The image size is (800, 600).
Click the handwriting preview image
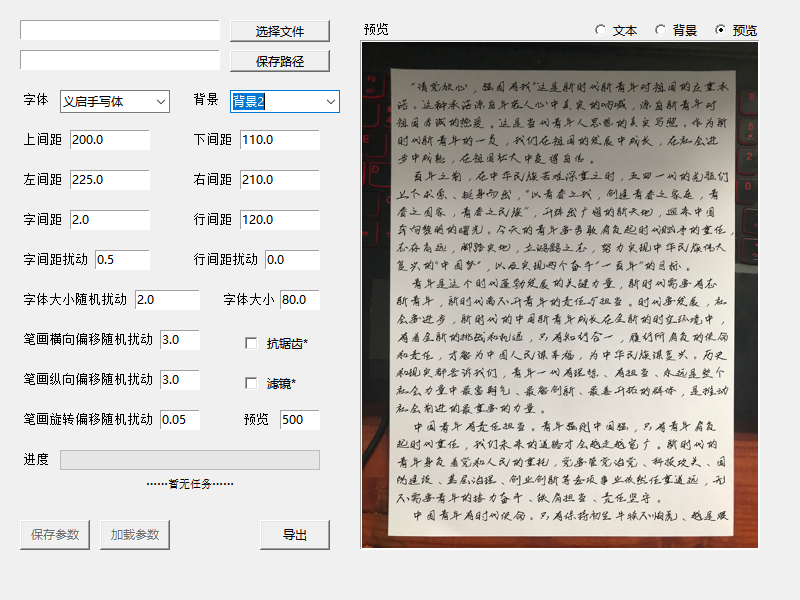click(559, 295)
